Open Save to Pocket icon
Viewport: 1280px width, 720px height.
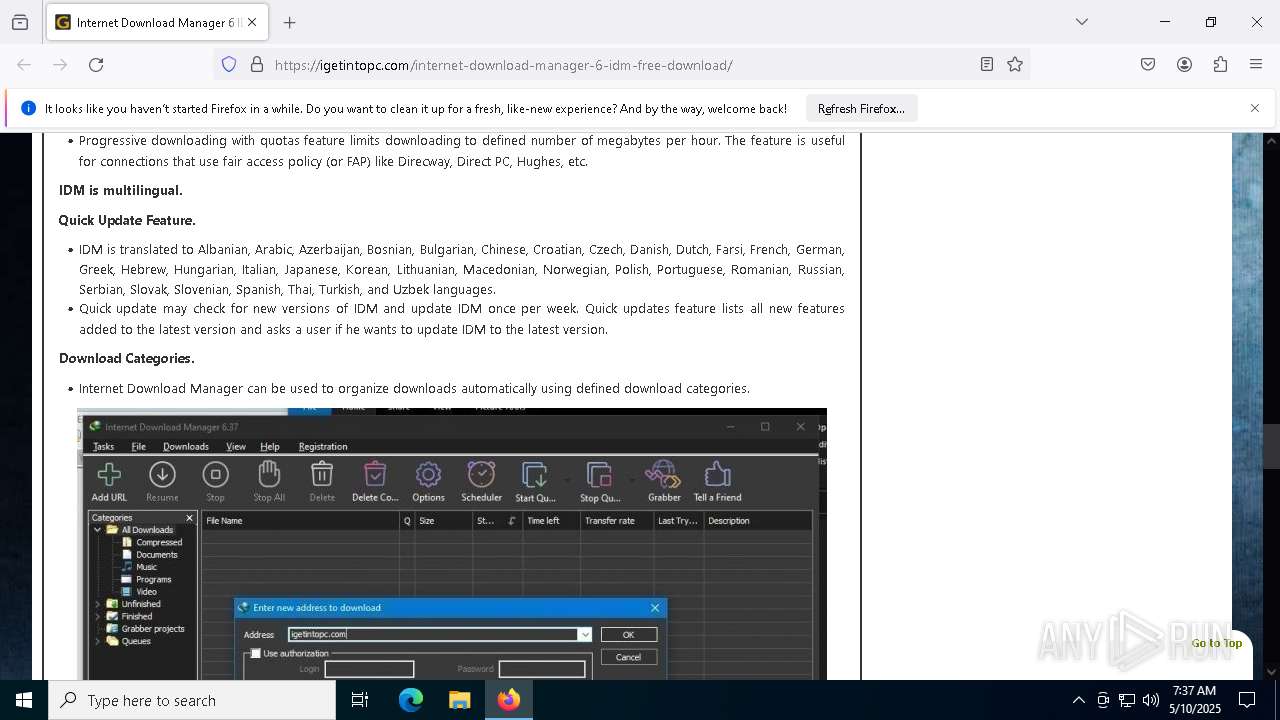(1148, 65)
